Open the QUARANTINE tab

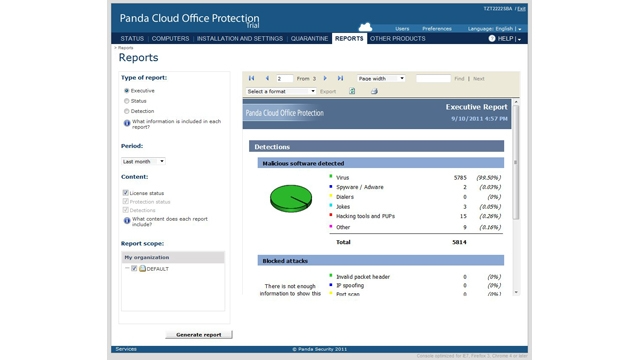tap(309, 38)
